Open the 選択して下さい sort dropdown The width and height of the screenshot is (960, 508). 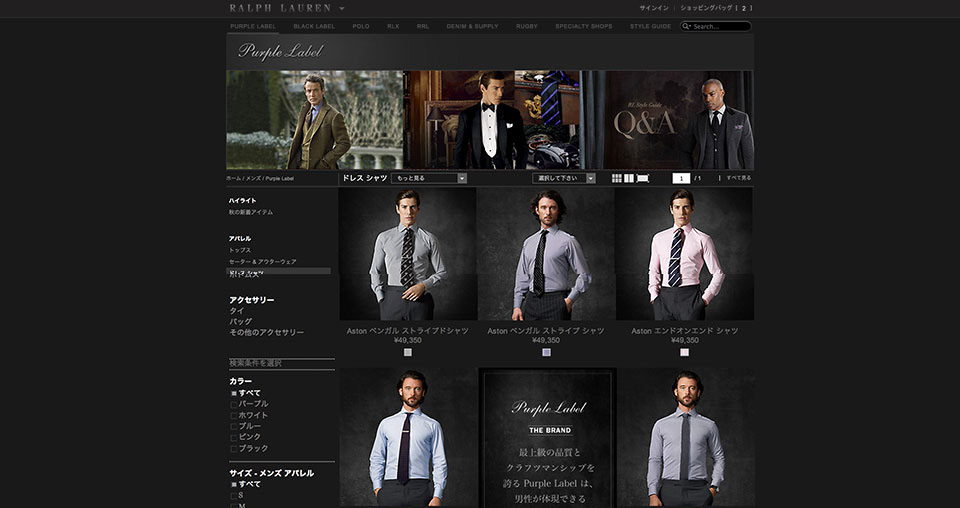coord(563,178)
